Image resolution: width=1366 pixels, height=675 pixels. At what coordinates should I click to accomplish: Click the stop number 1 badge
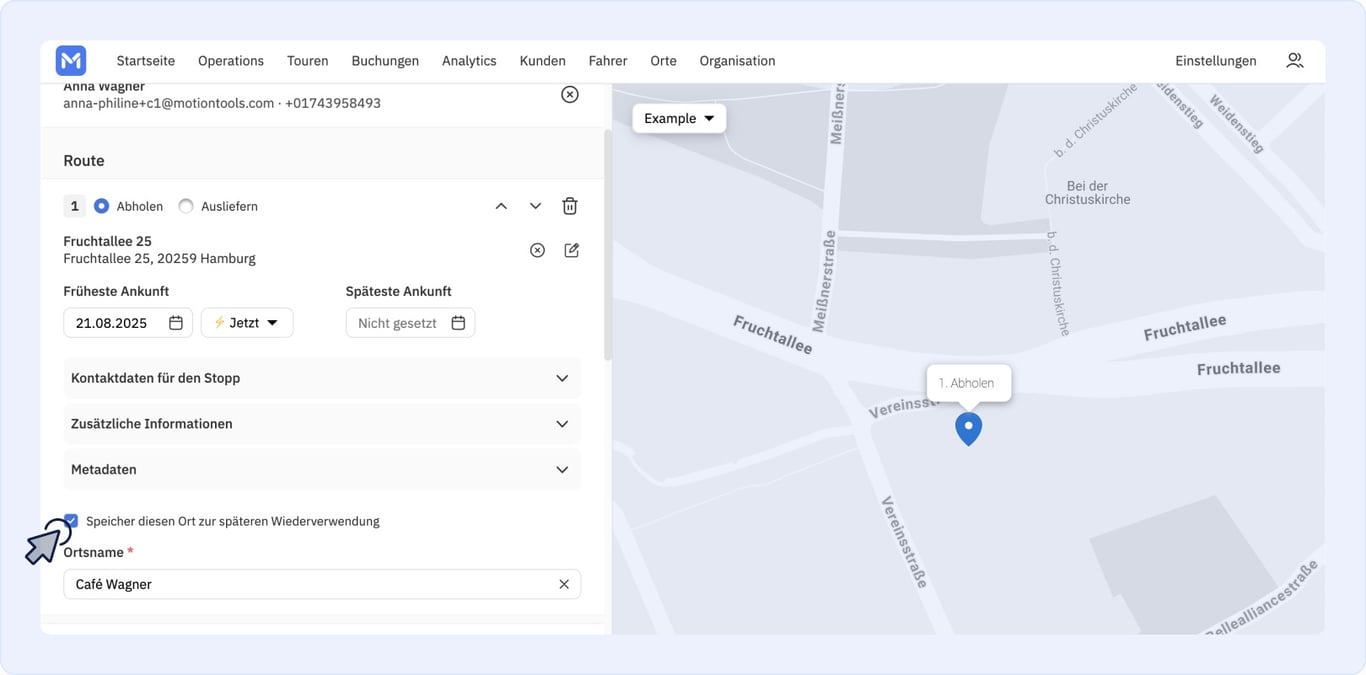pyautogui.click(x=74, y=206)
